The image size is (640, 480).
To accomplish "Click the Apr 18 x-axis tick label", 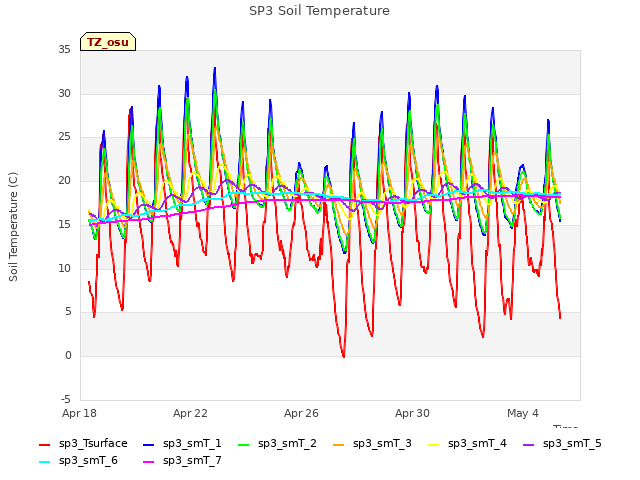I will (79, 413).
